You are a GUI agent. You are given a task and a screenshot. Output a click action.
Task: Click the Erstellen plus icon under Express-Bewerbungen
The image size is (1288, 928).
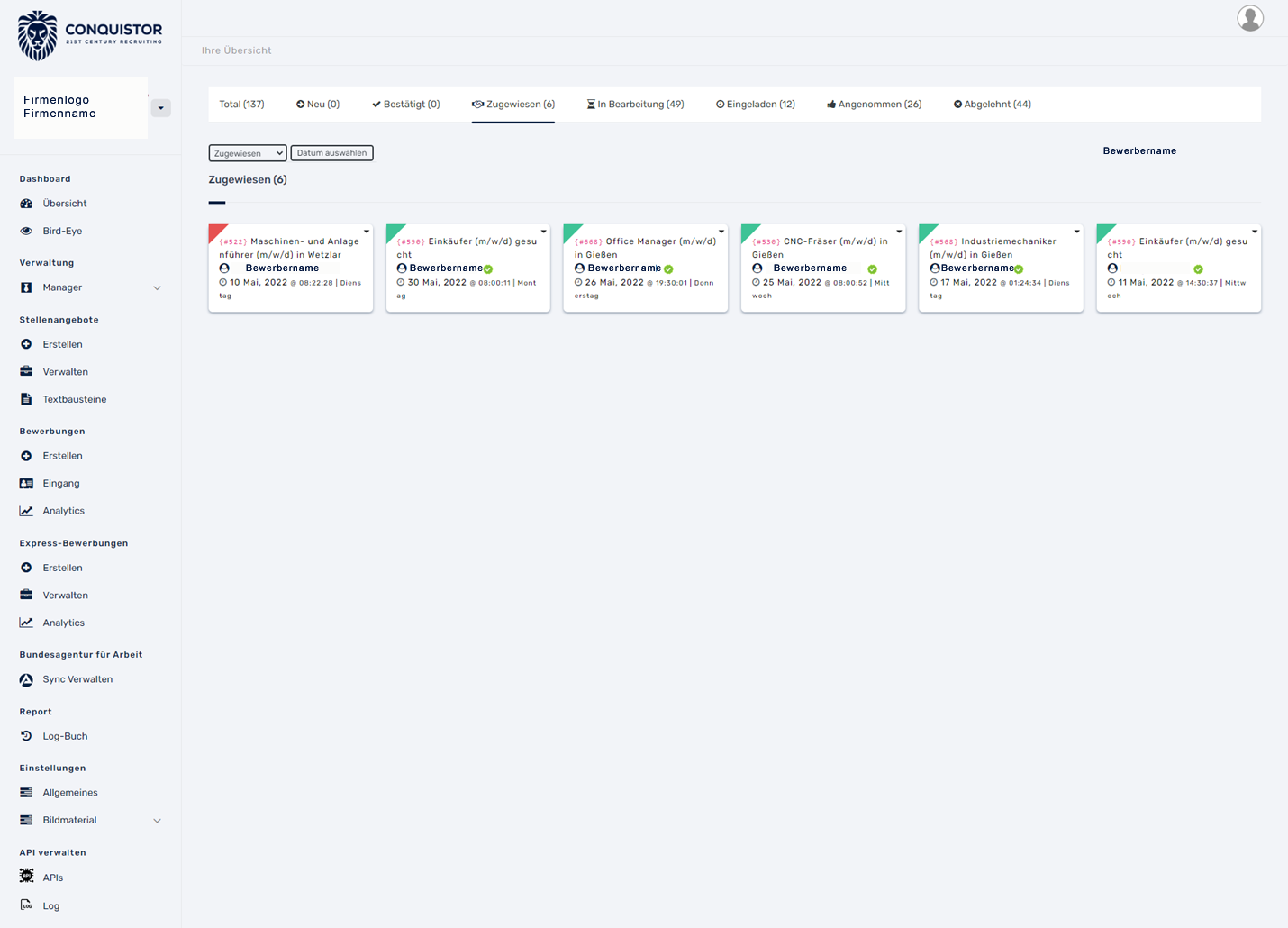(26, 568)
